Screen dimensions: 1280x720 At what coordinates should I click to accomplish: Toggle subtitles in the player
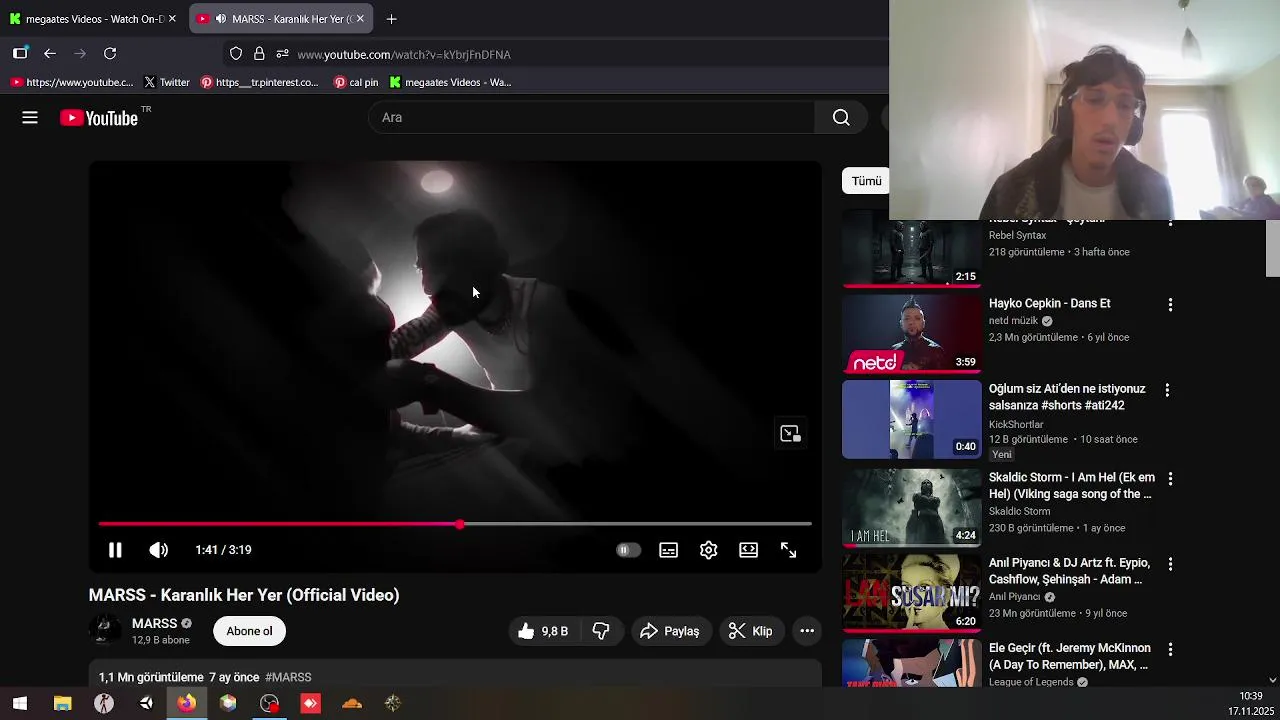668,550
